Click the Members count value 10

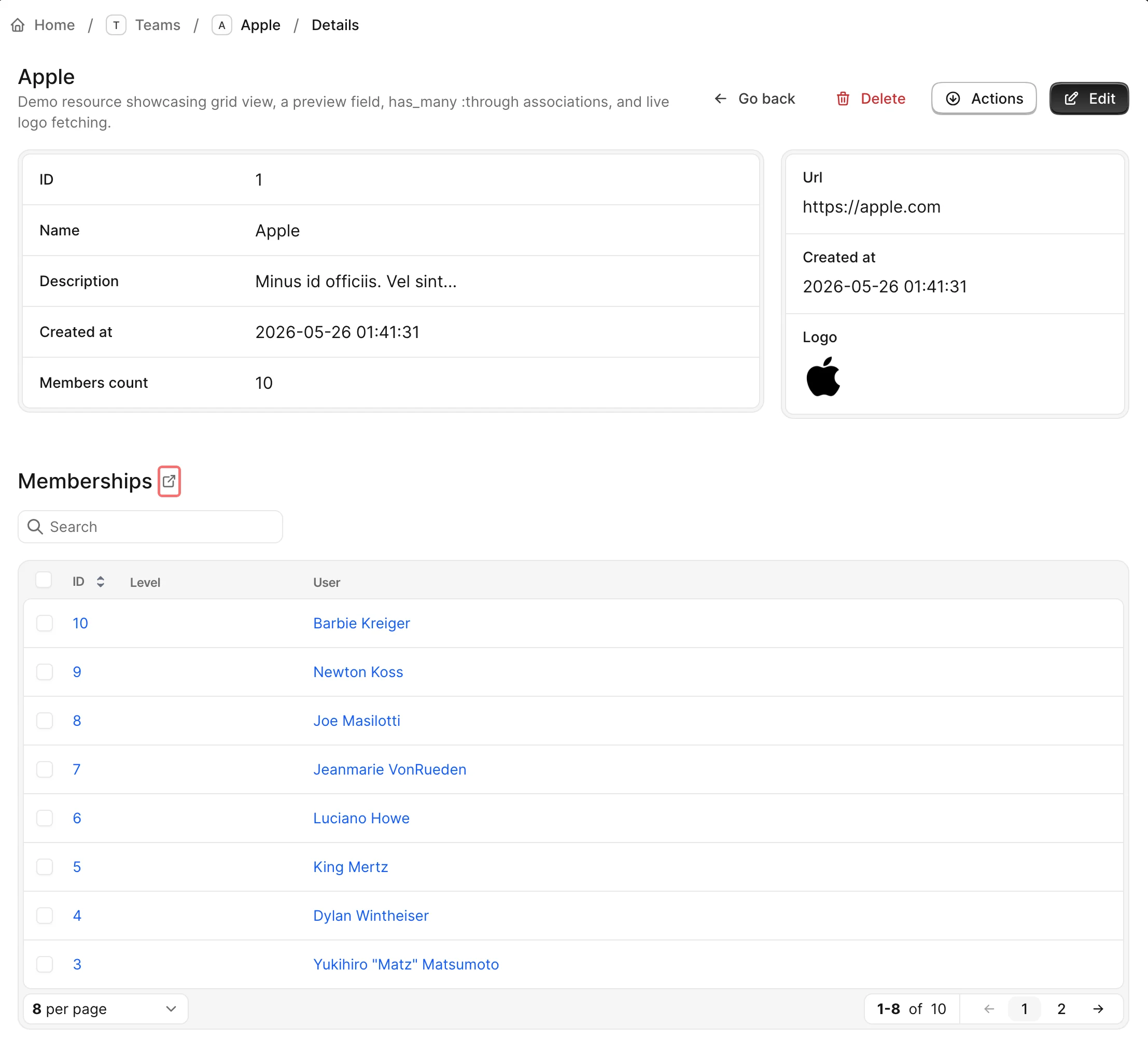click(263, 383)
